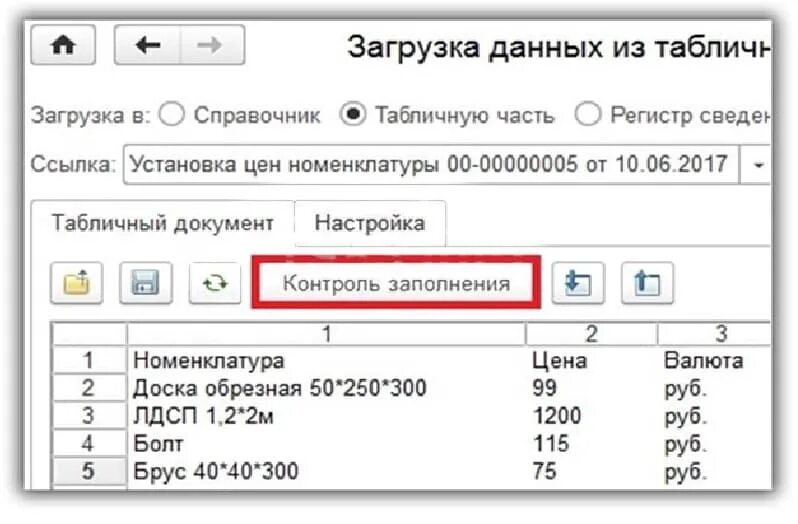Click the spreadsheet top-left corner select-all cell
This screenshot has width=798, height=524.
pyautogui.click(x=89, y=334)
